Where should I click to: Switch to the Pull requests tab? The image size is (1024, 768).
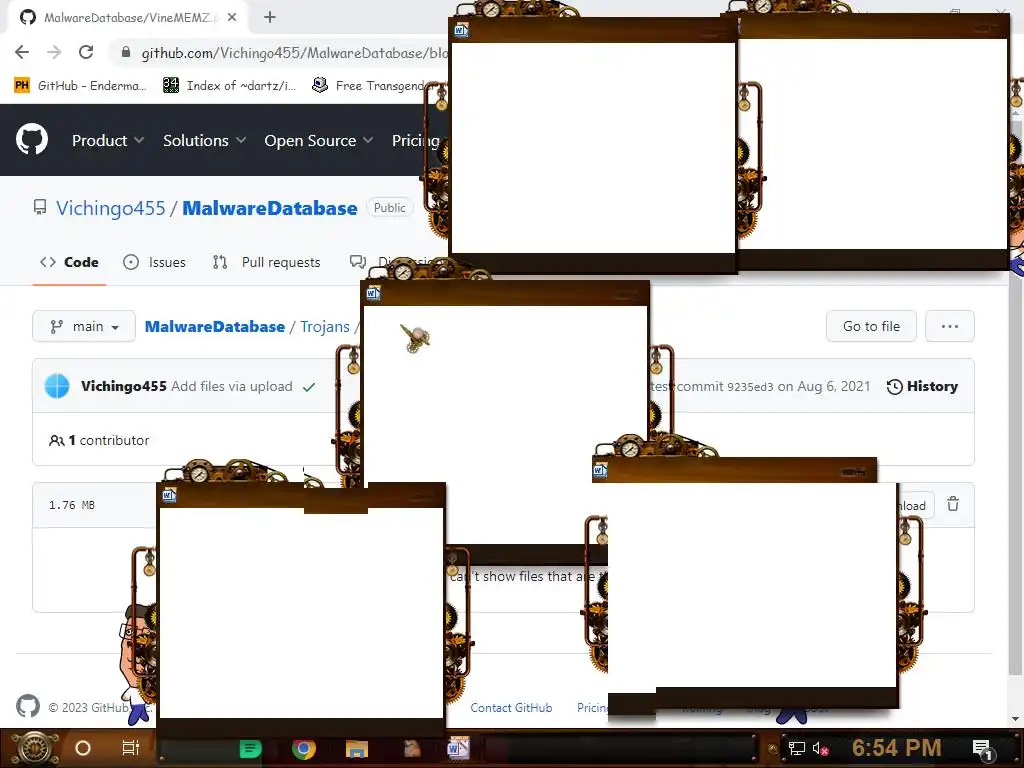coord(266,262)
